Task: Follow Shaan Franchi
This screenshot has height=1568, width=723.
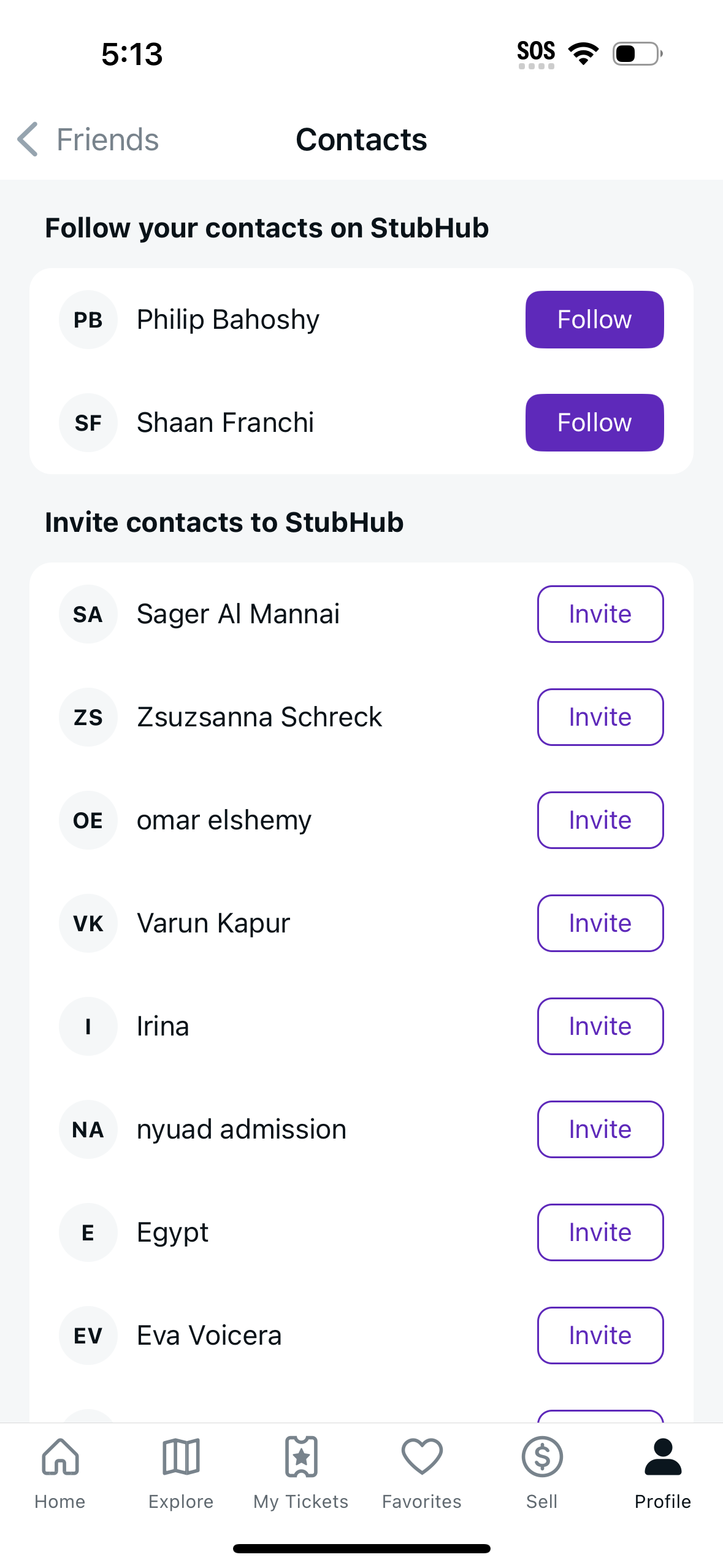Action: (x=594, y=423)
